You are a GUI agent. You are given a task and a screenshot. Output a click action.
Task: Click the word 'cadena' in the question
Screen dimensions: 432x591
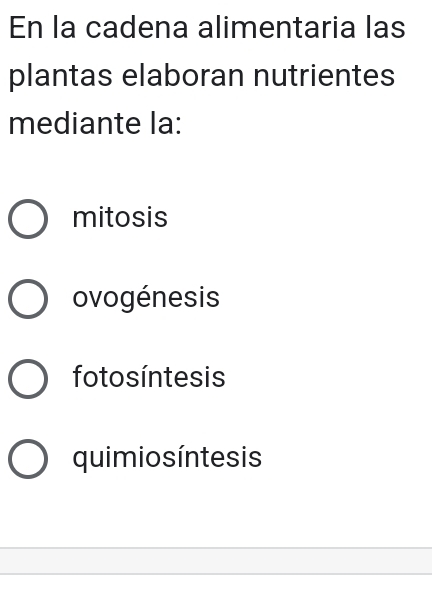[x=136, y=28]
